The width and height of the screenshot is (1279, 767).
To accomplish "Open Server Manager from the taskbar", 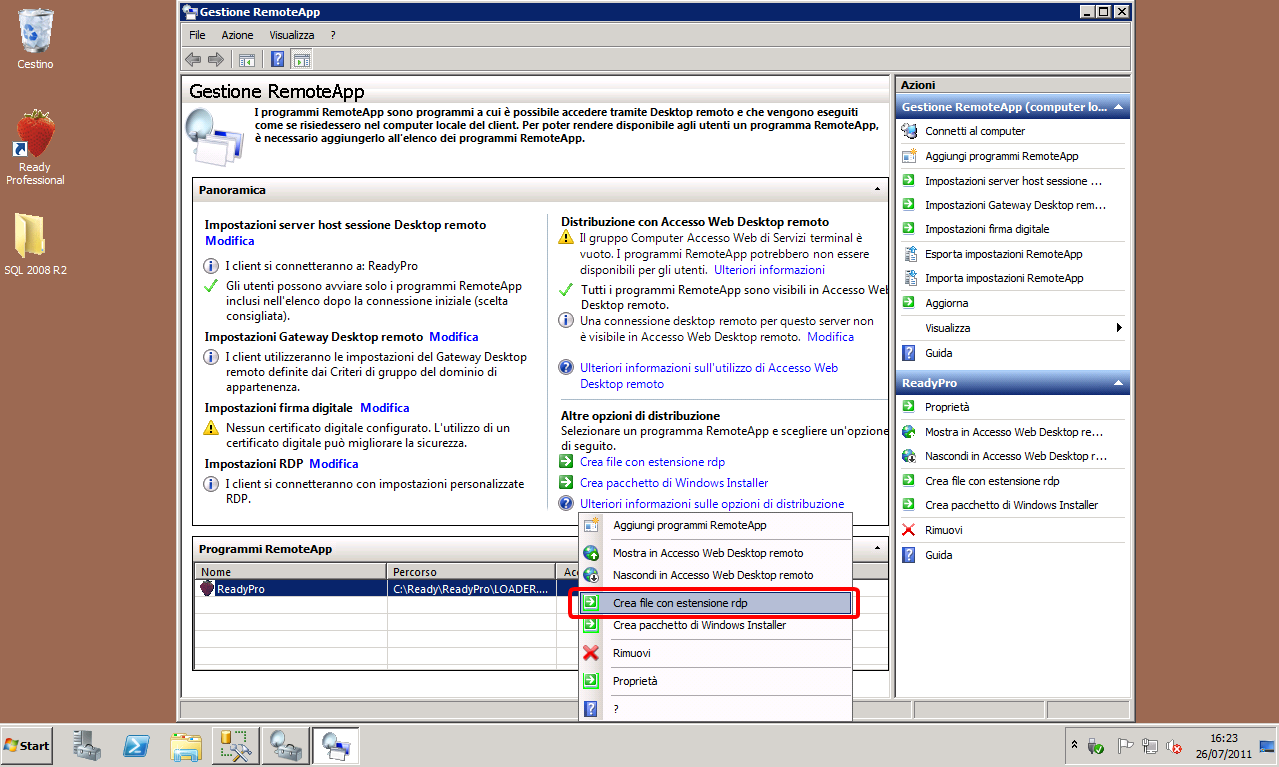I will [x=88, y=746].
